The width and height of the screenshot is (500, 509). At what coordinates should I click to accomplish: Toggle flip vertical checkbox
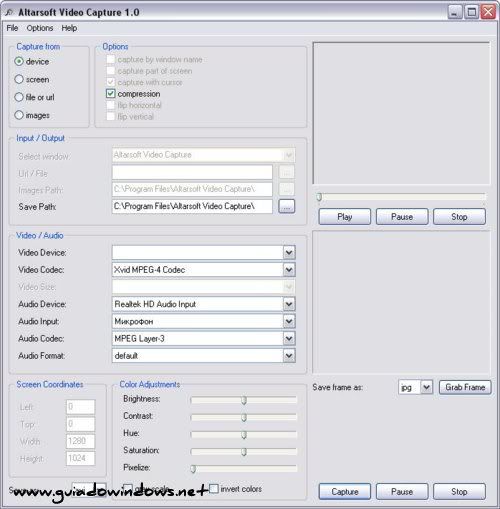tap(111, 116)
